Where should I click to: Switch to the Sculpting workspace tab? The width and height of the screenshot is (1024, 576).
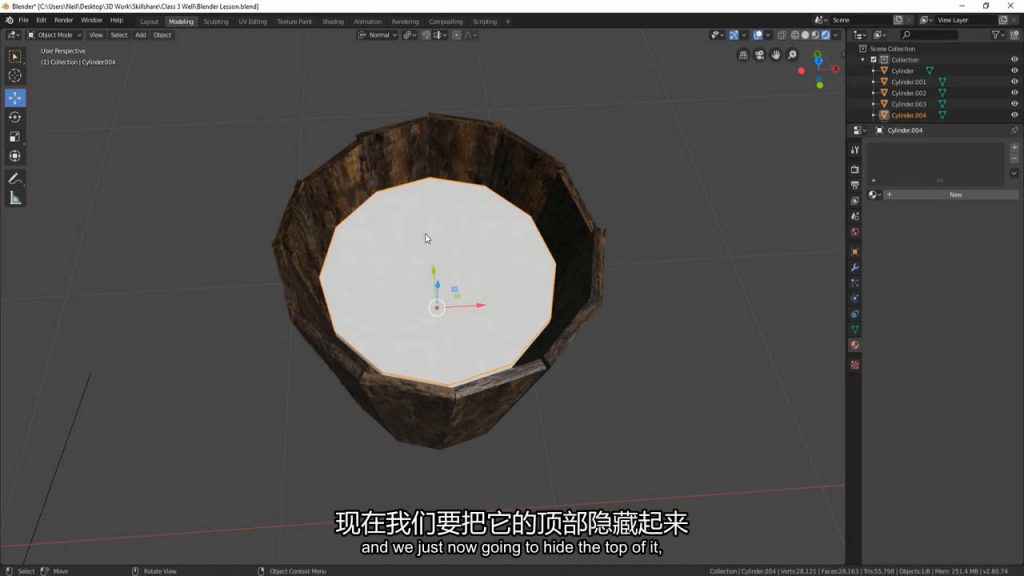pyautogui.click(x=216, y=21)
